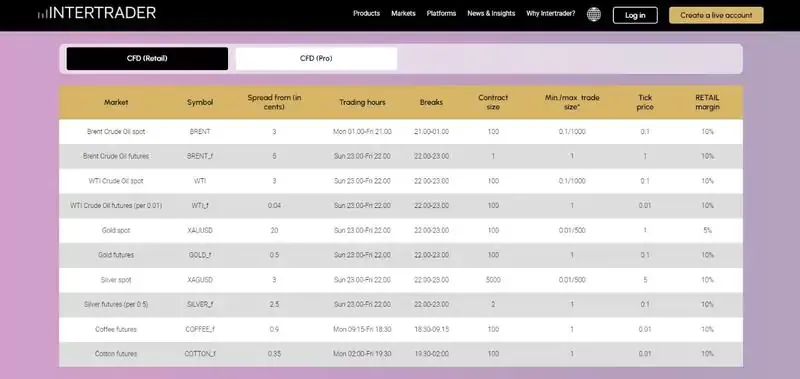Image resolution: width=800 pixels, height=379 pixels.
Task: Click the 19.30-02.00 breaks cell
Action: pos(431,354)
